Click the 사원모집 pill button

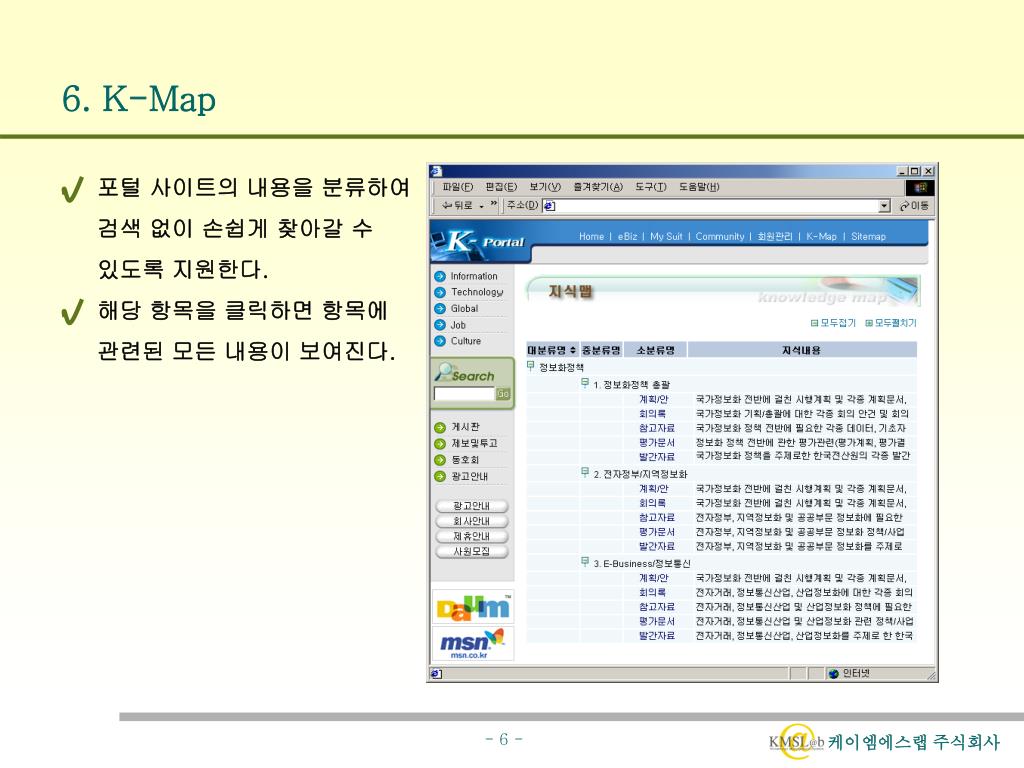[472, 551]
